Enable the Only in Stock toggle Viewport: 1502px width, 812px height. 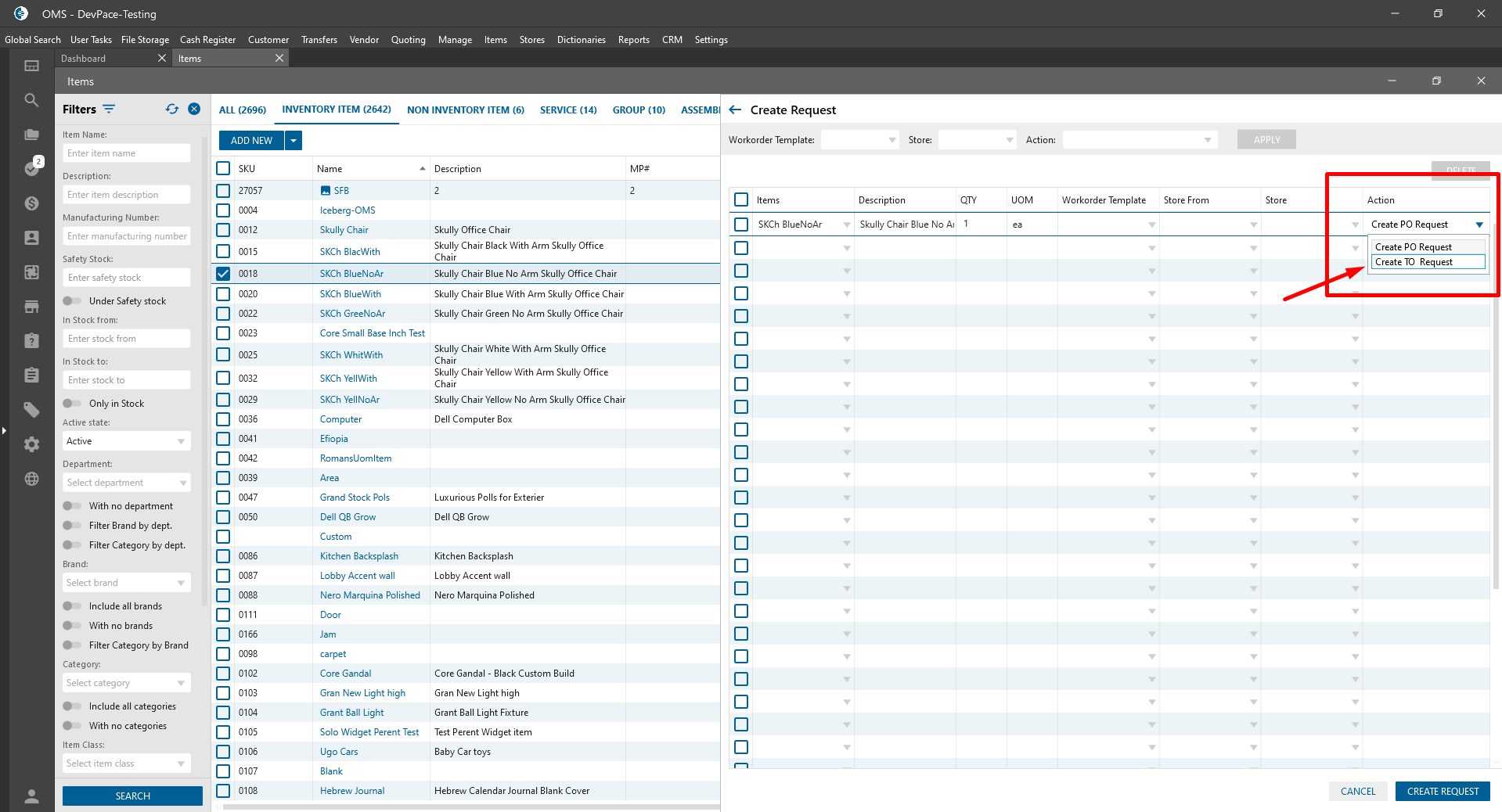72,404
